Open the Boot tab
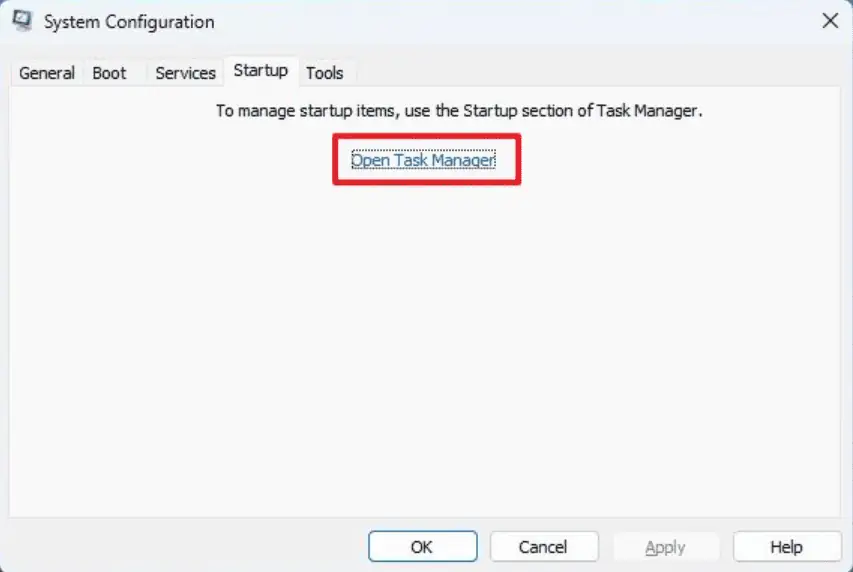The width and height of the screenshot is (853, 572). [x=110, y=72]
